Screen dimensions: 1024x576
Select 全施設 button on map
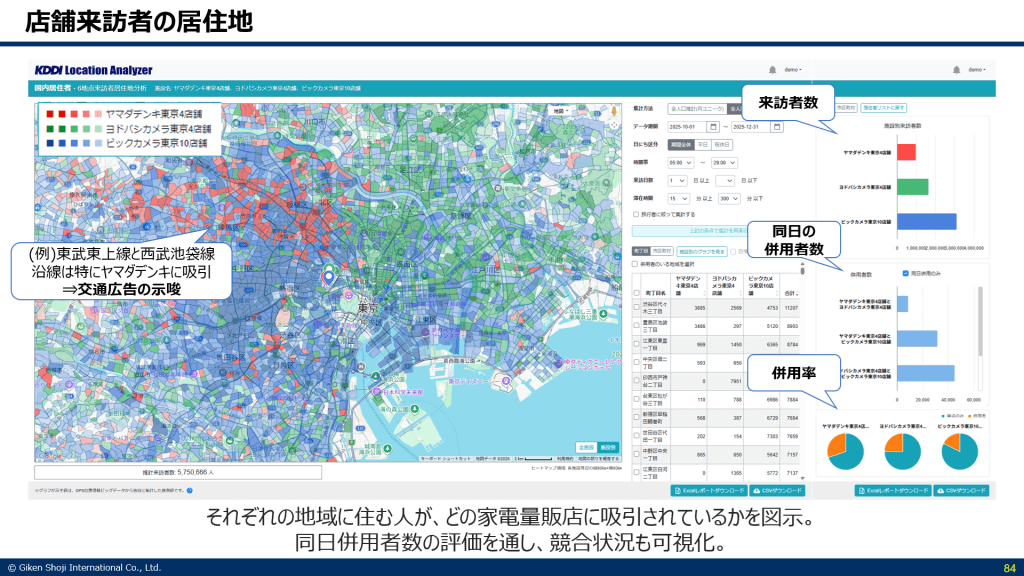pyautogui.click(x=586, y=447)
